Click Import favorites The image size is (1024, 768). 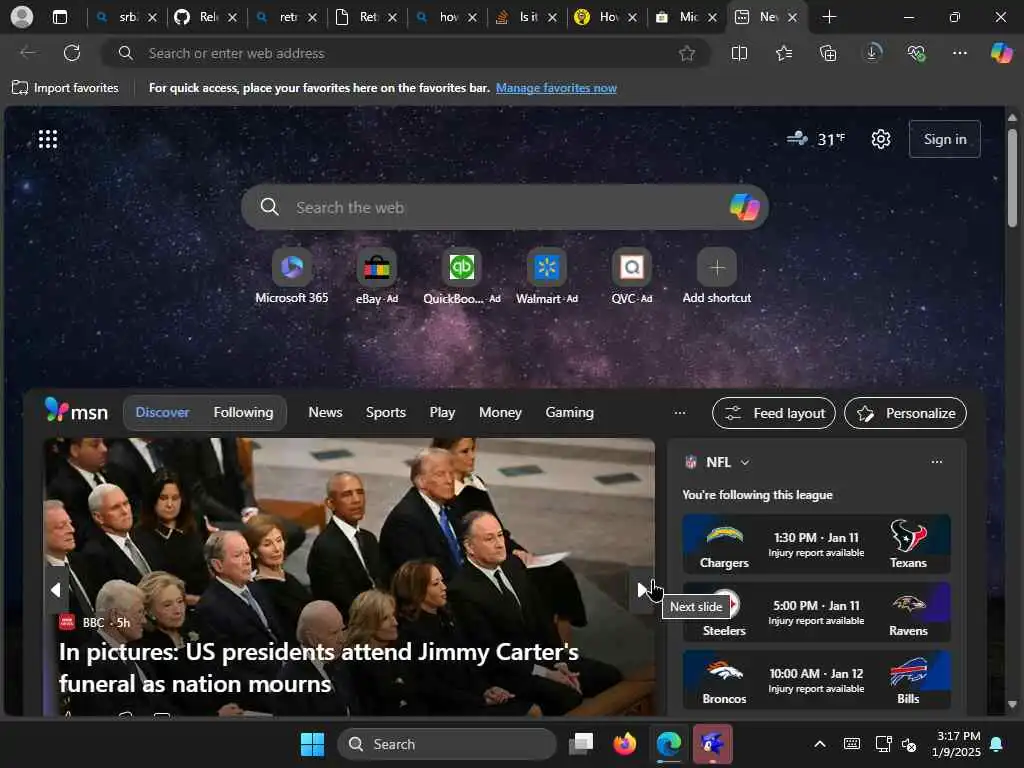tap(65, 88)
